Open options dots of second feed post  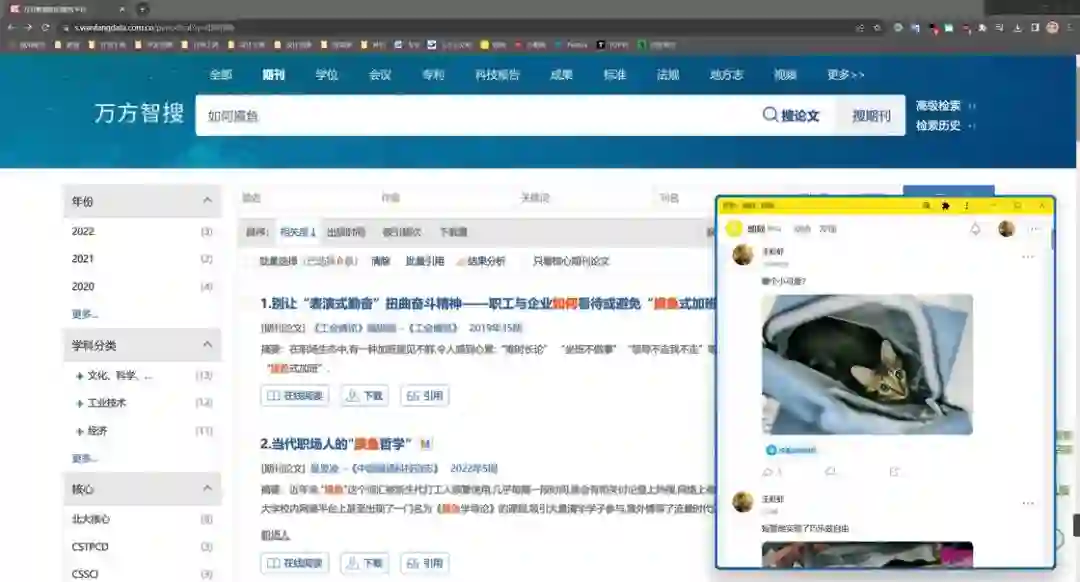pos(1028,503)
